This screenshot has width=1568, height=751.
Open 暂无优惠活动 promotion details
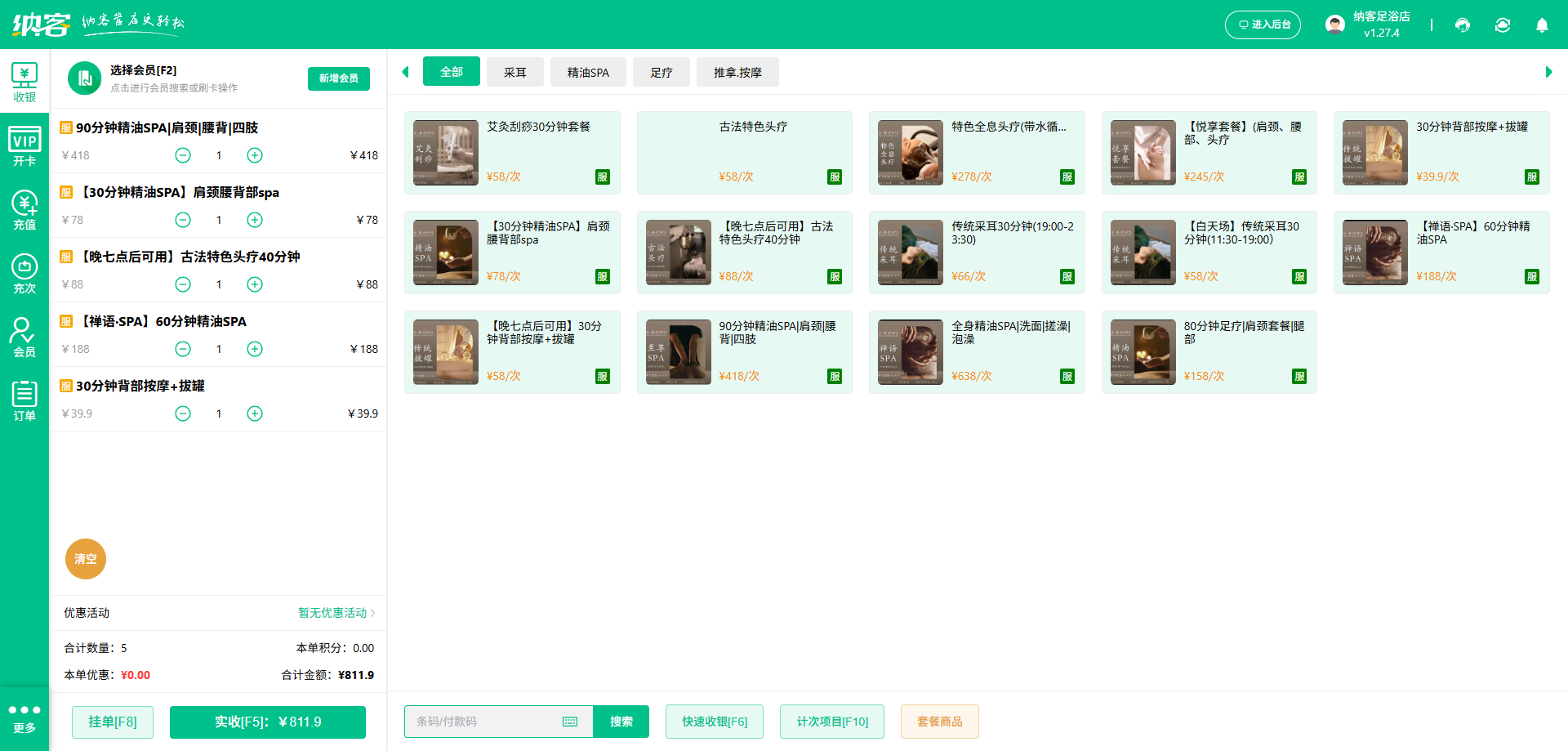[330, 613]
